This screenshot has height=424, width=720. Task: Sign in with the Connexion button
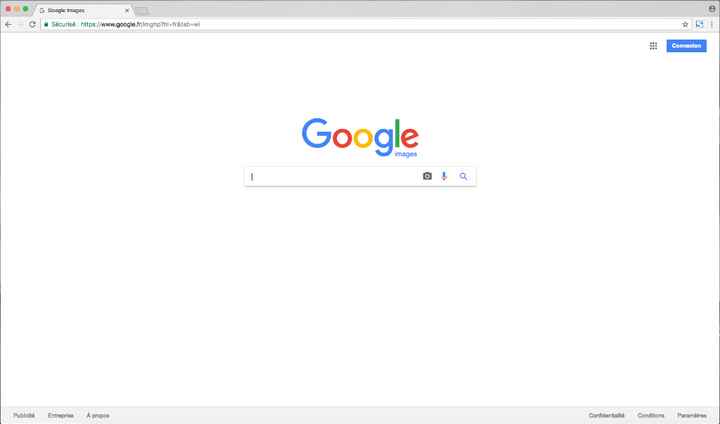686,45
